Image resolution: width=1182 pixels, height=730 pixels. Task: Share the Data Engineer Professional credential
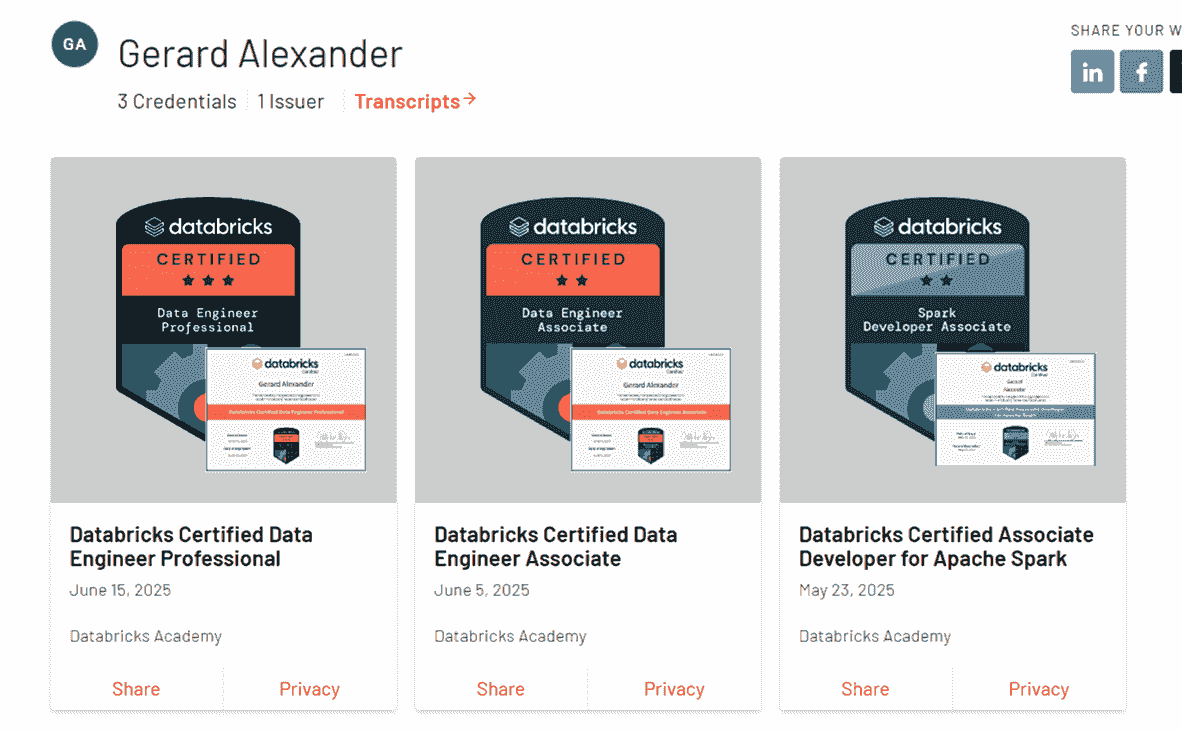point(136,689)
